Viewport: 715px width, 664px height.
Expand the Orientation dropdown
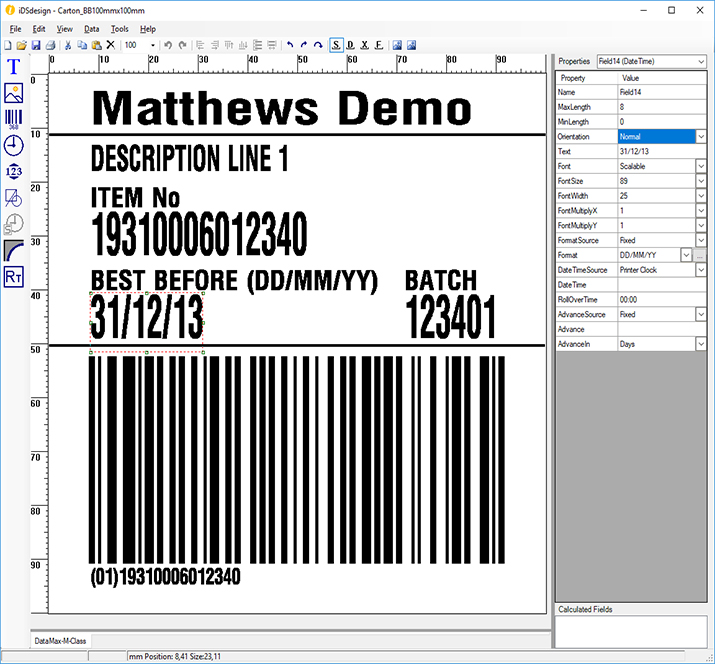701,136
